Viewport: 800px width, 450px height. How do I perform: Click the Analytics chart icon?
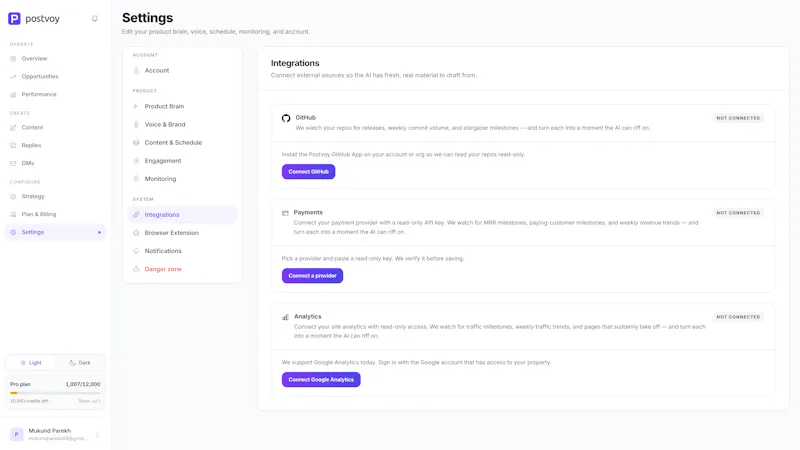(x=285, y=317)
